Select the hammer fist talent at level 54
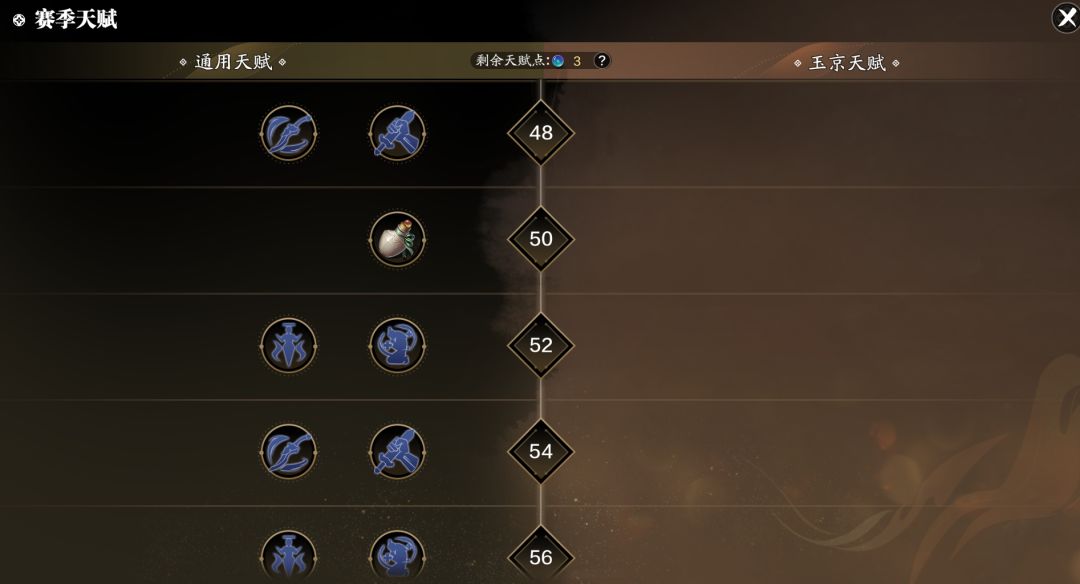The height and width of the screenshot is (584, 1080). click(x=397, y=451)
